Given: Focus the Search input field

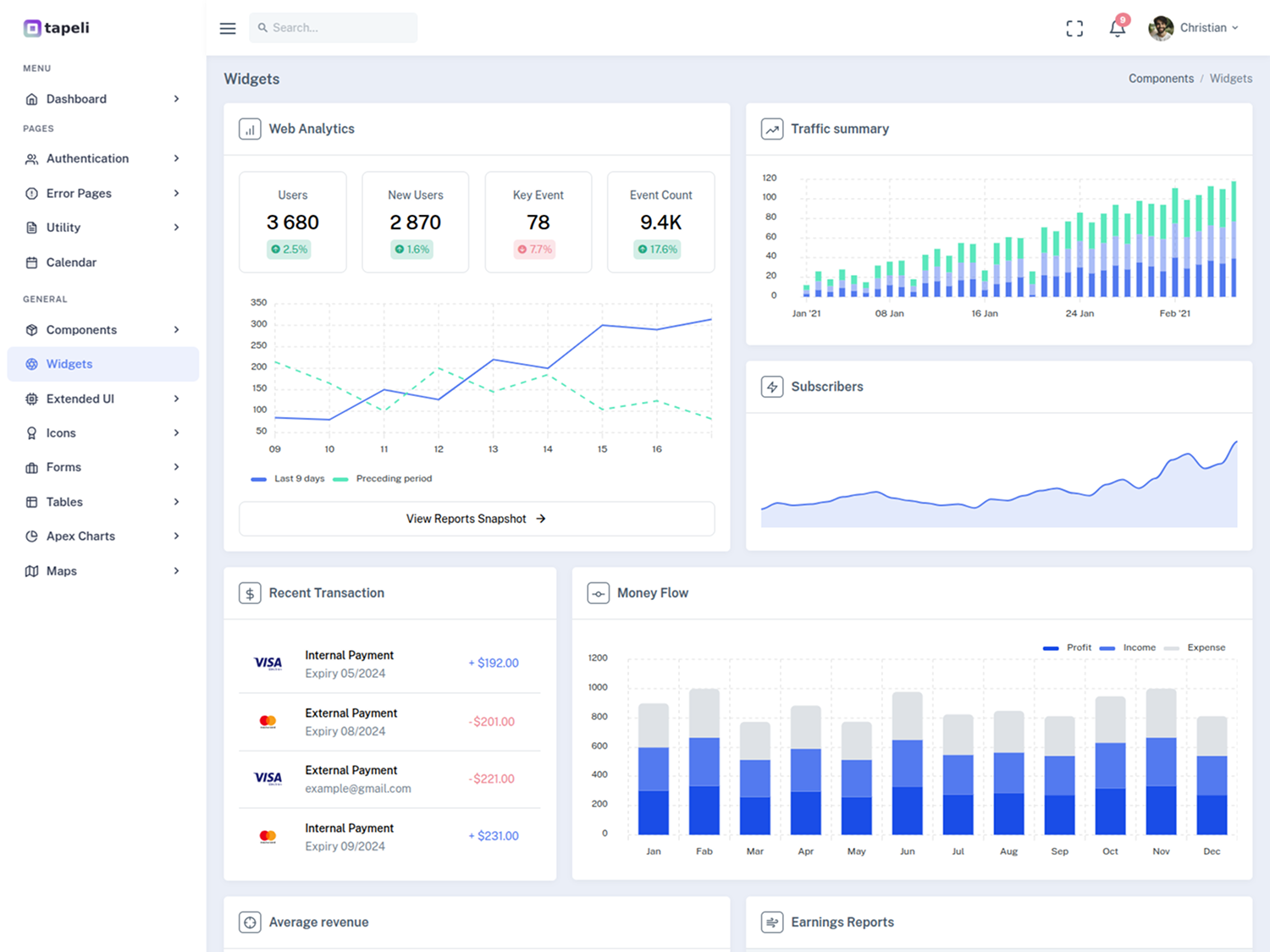Looking at the screenshot, I should click(x=333, y=28).
